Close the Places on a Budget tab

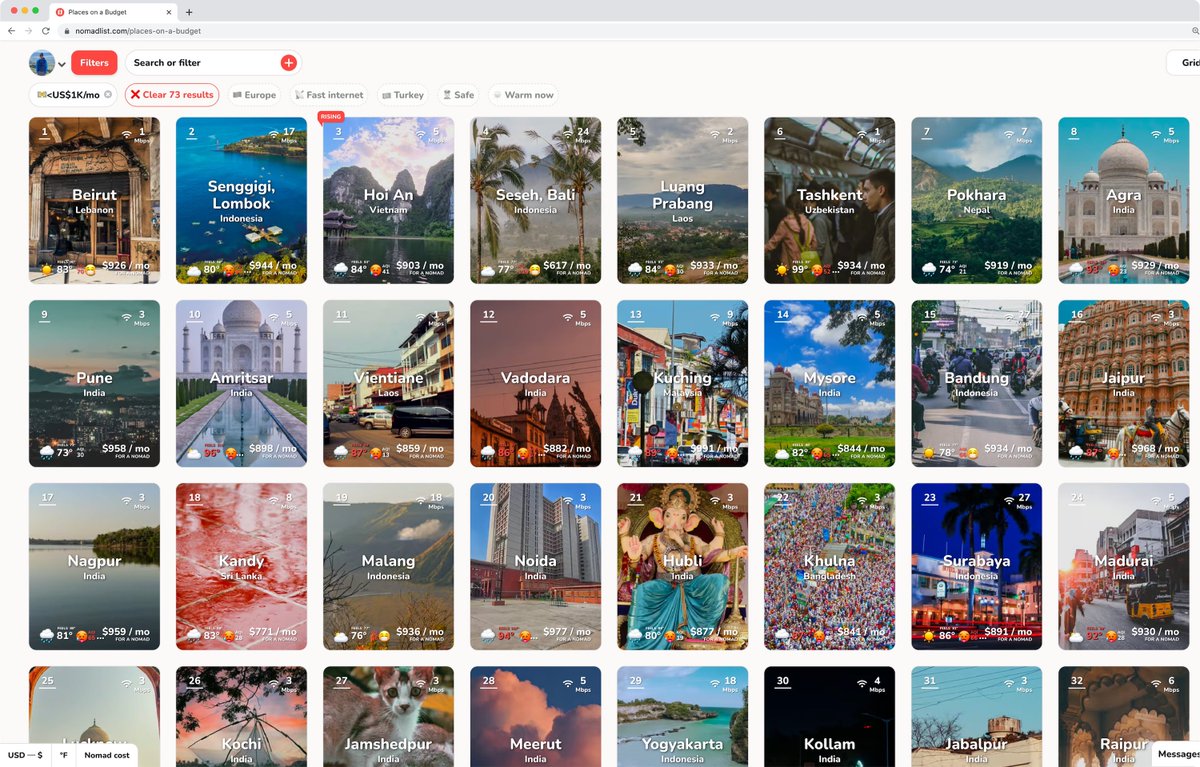tap(167, 12)
